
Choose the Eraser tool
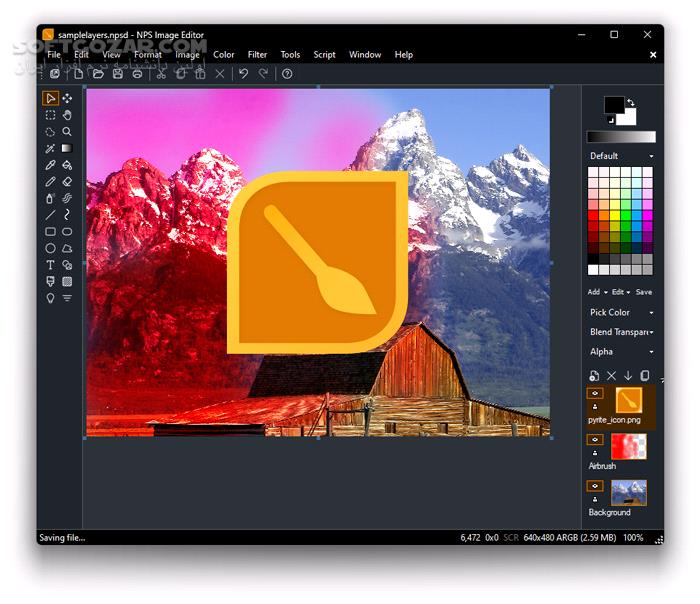coord(67,181)
